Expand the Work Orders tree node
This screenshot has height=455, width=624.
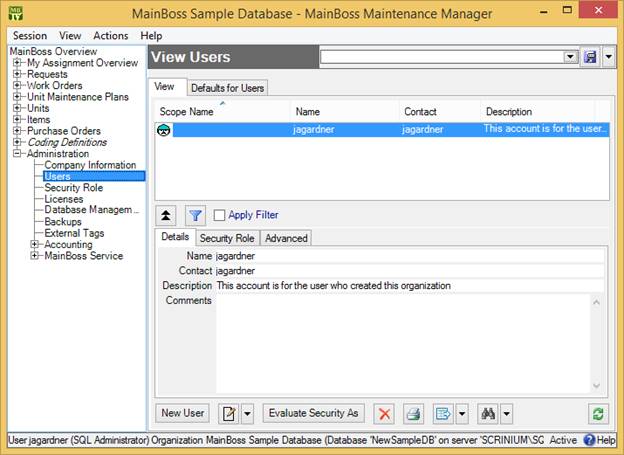(x=17, y=85)
